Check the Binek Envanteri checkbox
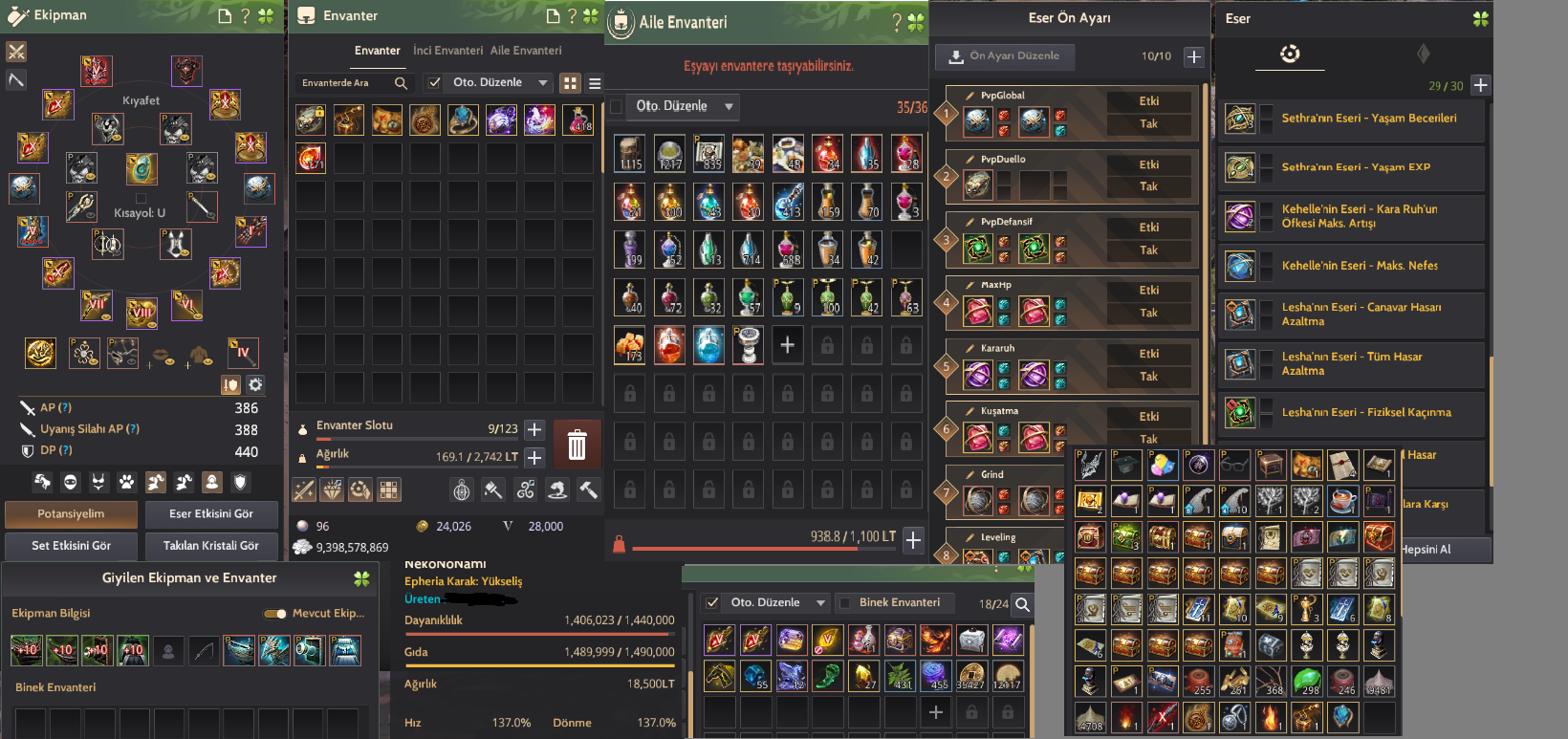The height and width of the screenshot is (739, 1568). pyautogui.click(x=845, y=603)
